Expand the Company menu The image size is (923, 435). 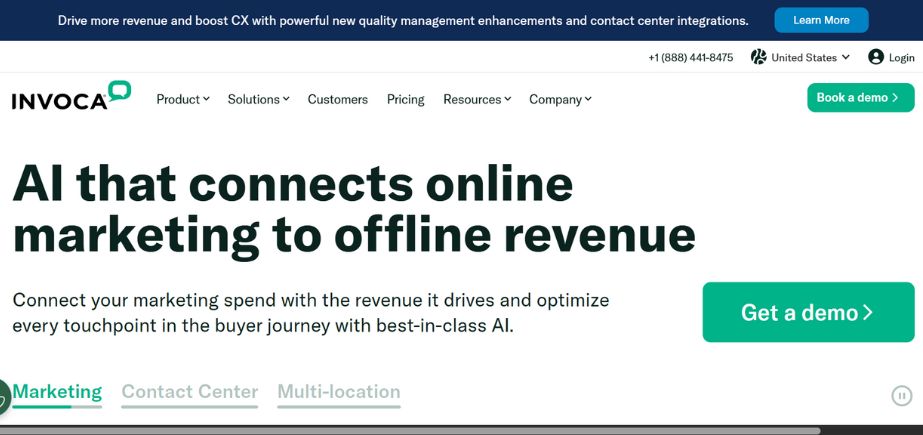560,99
